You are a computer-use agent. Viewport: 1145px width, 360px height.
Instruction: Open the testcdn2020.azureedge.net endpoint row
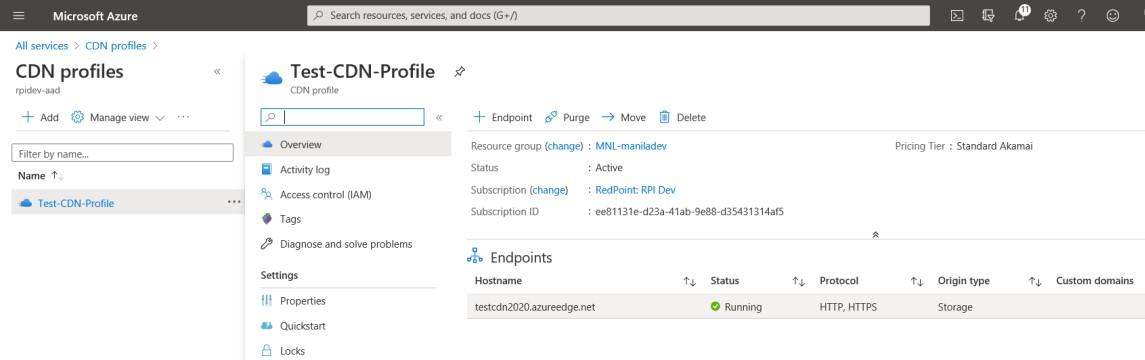point(805,307)
